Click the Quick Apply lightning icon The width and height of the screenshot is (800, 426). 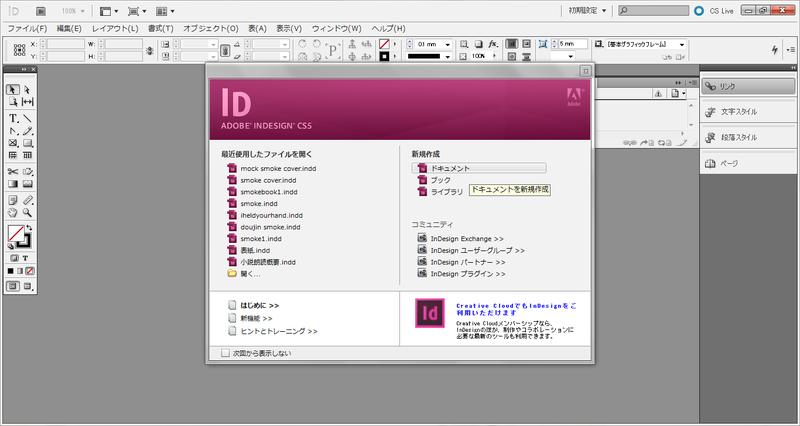[775, 49]
